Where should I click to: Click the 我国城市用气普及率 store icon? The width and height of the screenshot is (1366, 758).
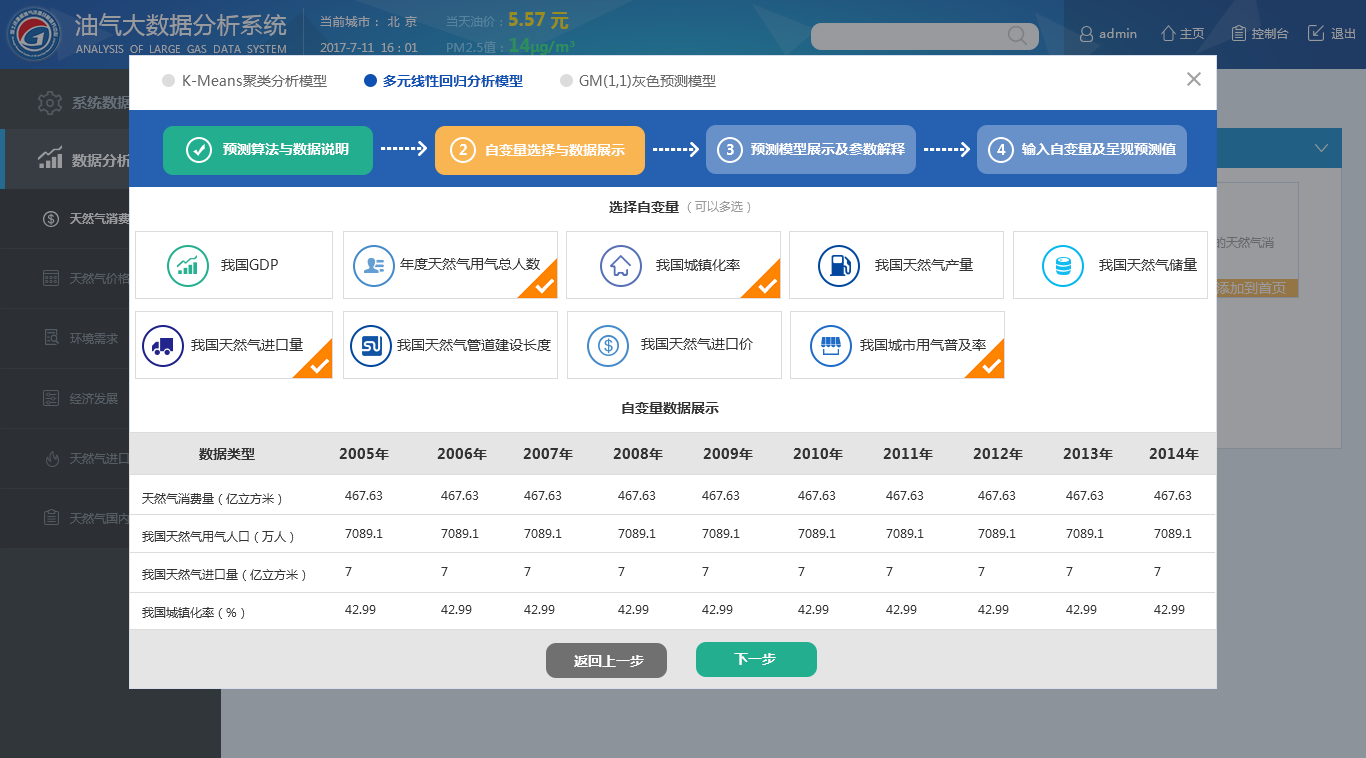(x=830, y=345)
